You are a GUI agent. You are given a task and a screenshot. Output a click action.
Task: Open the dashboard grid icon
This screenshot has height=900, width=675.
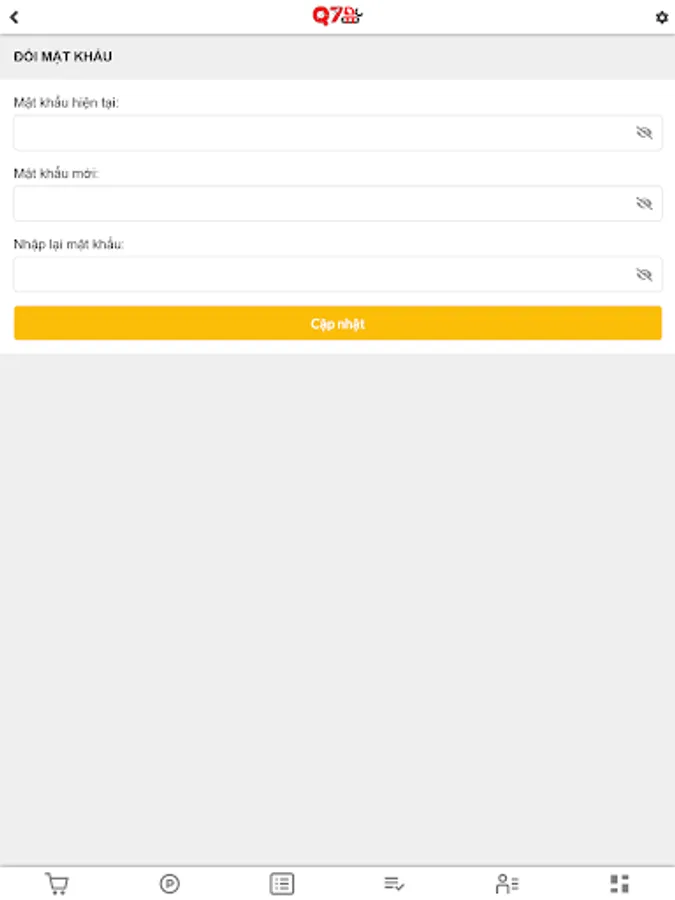tap(619, 883)
